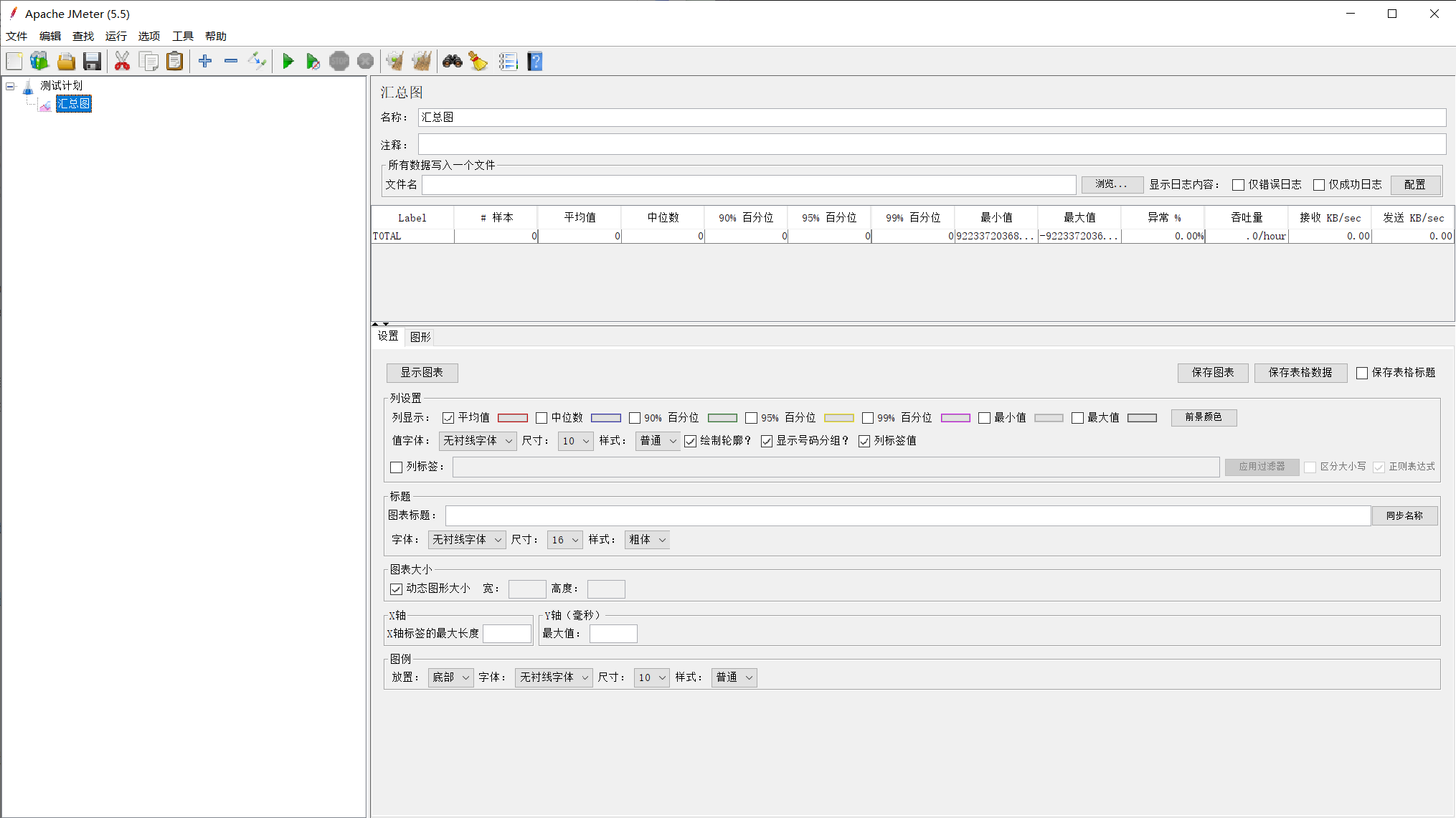Click the 显示图表 button
Image resolution: width=1456 pixels, height=818 pixels.
(x=422, y=373)
